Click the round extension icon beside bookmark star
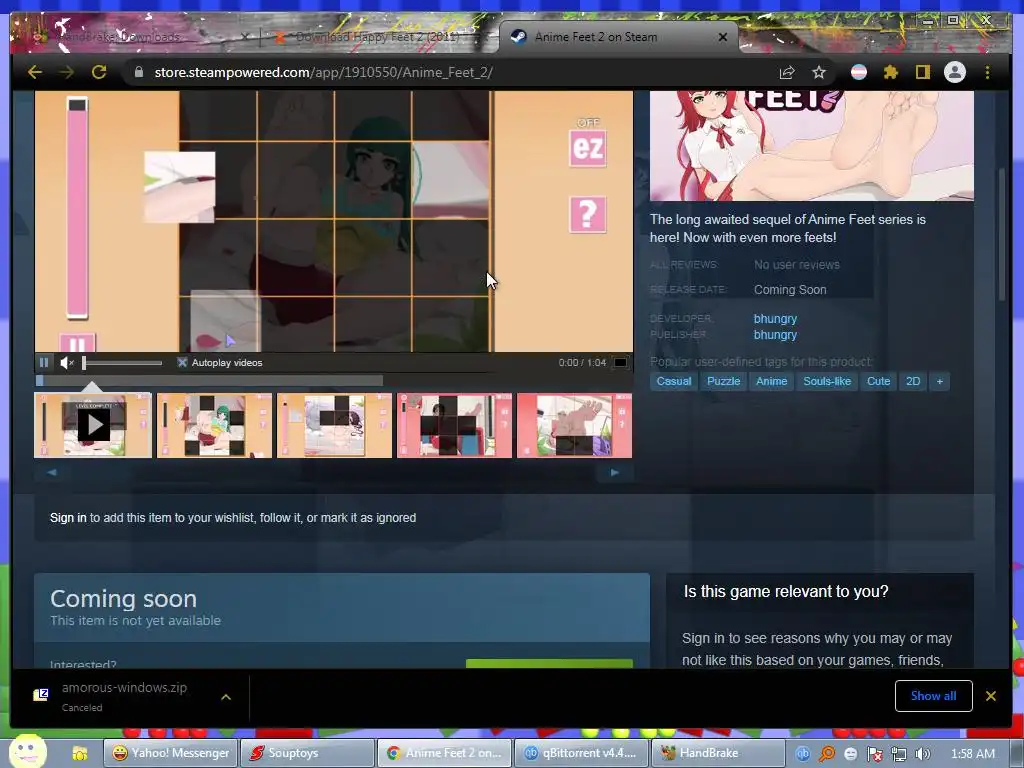The height and width of the screenshot is (768, 1024). pos(859,72)
